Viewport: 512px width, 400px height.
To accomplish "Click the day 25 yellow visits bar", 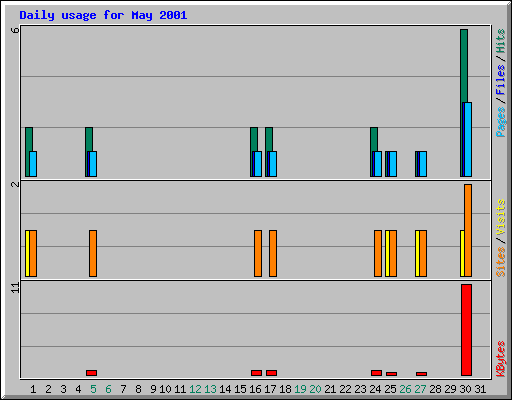I will coord(387,253).
